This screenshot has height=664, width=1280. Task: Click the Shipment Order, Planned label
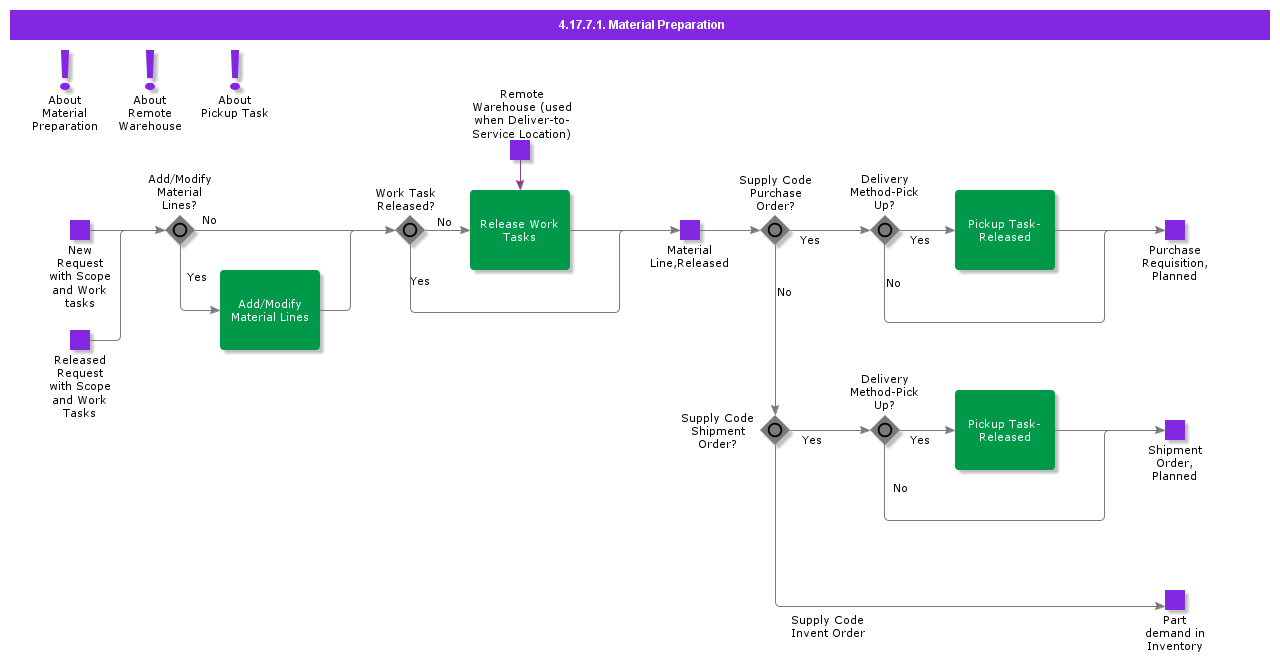pyautogui.click(x=1175, y=463)
